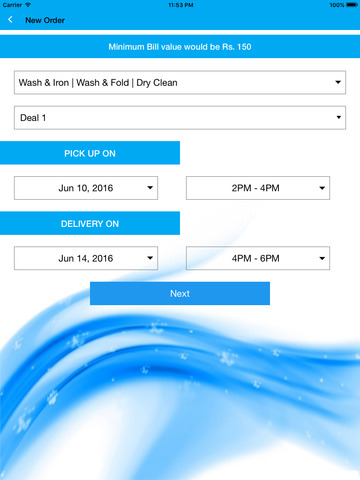
Task: Click the Next button
Action: point(180,293)
